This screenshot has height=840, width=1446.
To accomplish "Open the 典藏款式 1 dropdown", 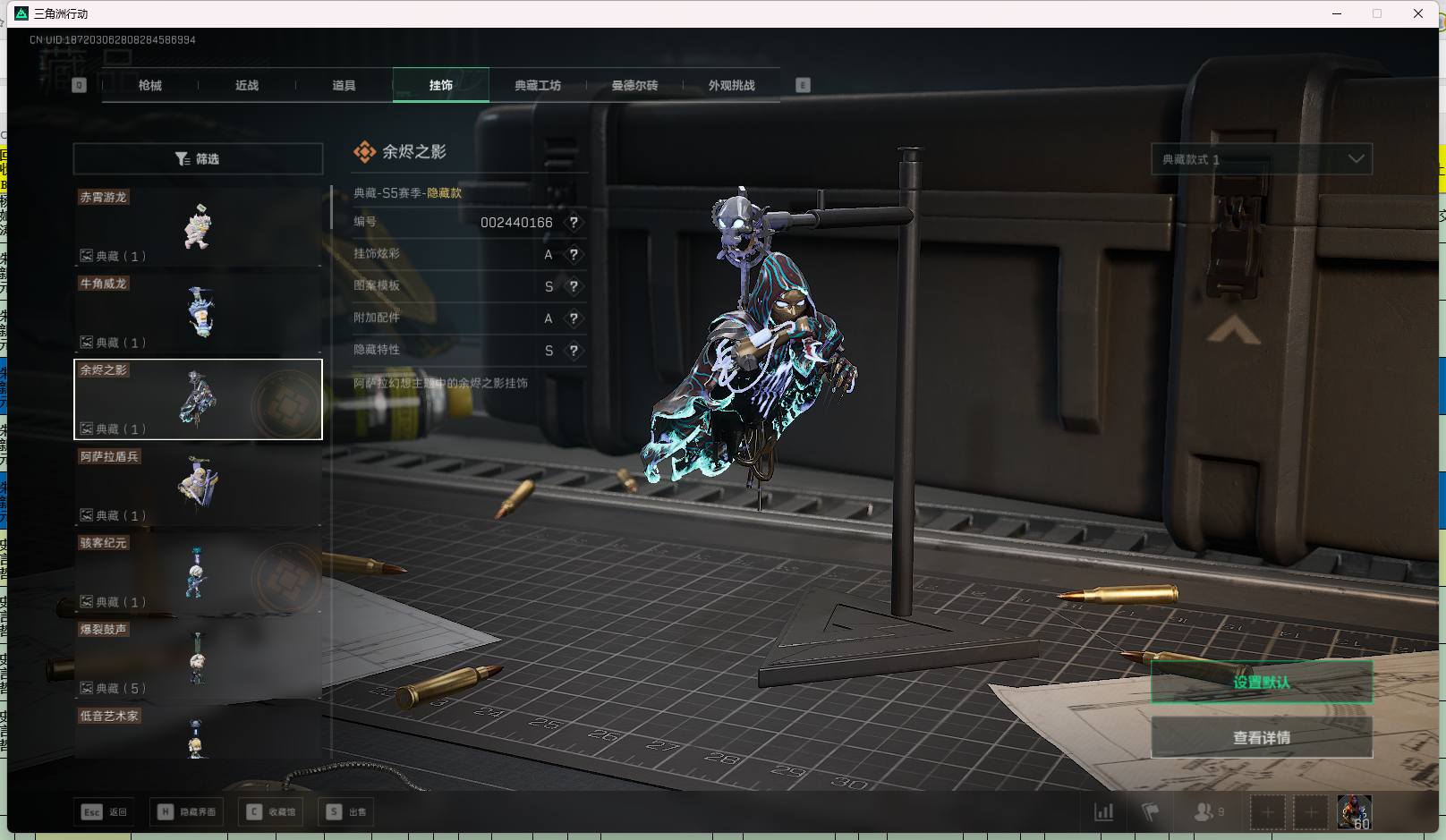I will tap(1261, 159).
